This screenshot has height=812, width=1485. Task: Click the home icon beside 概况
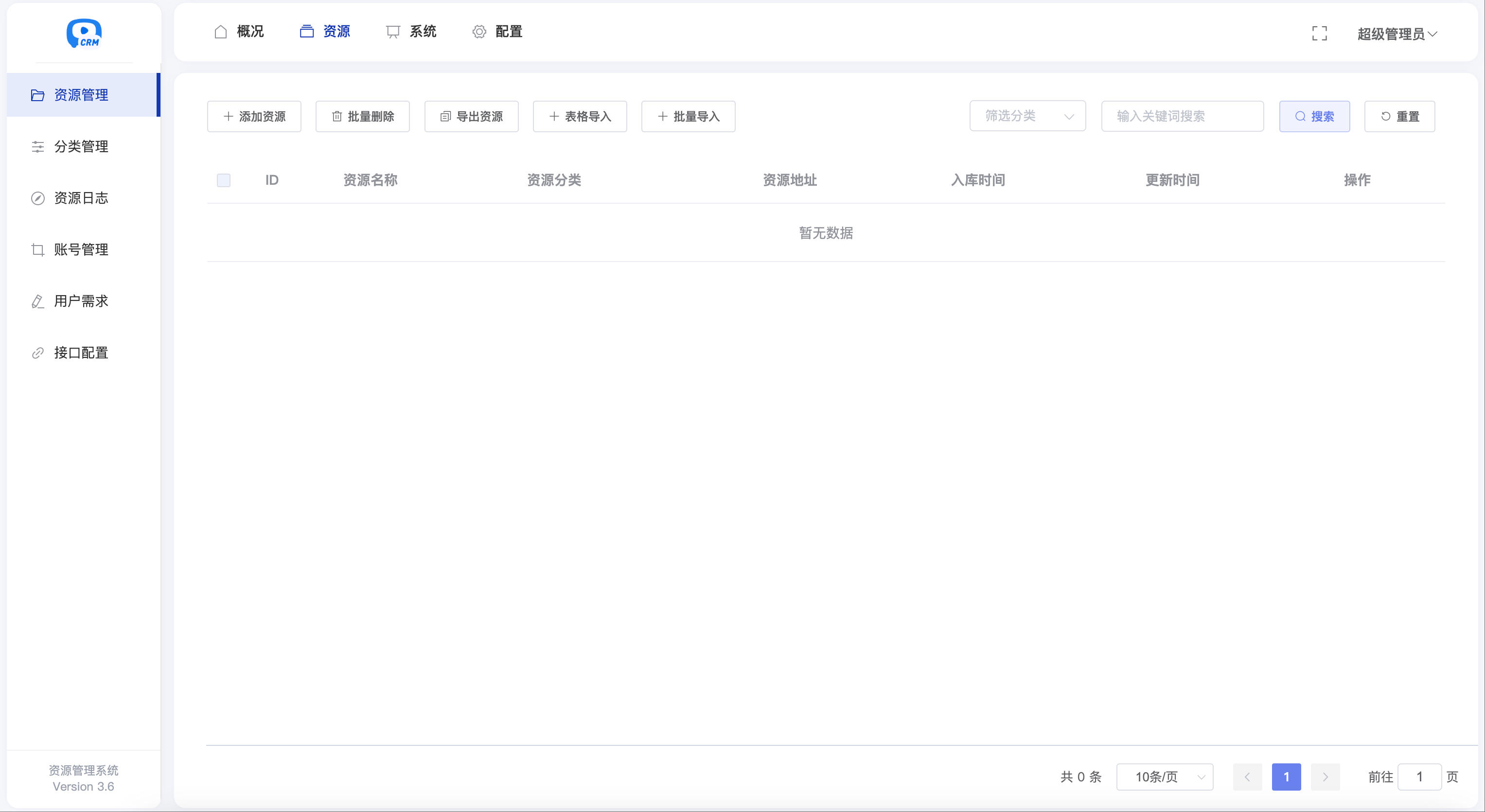pyautogui.click(x=221, y=32)
